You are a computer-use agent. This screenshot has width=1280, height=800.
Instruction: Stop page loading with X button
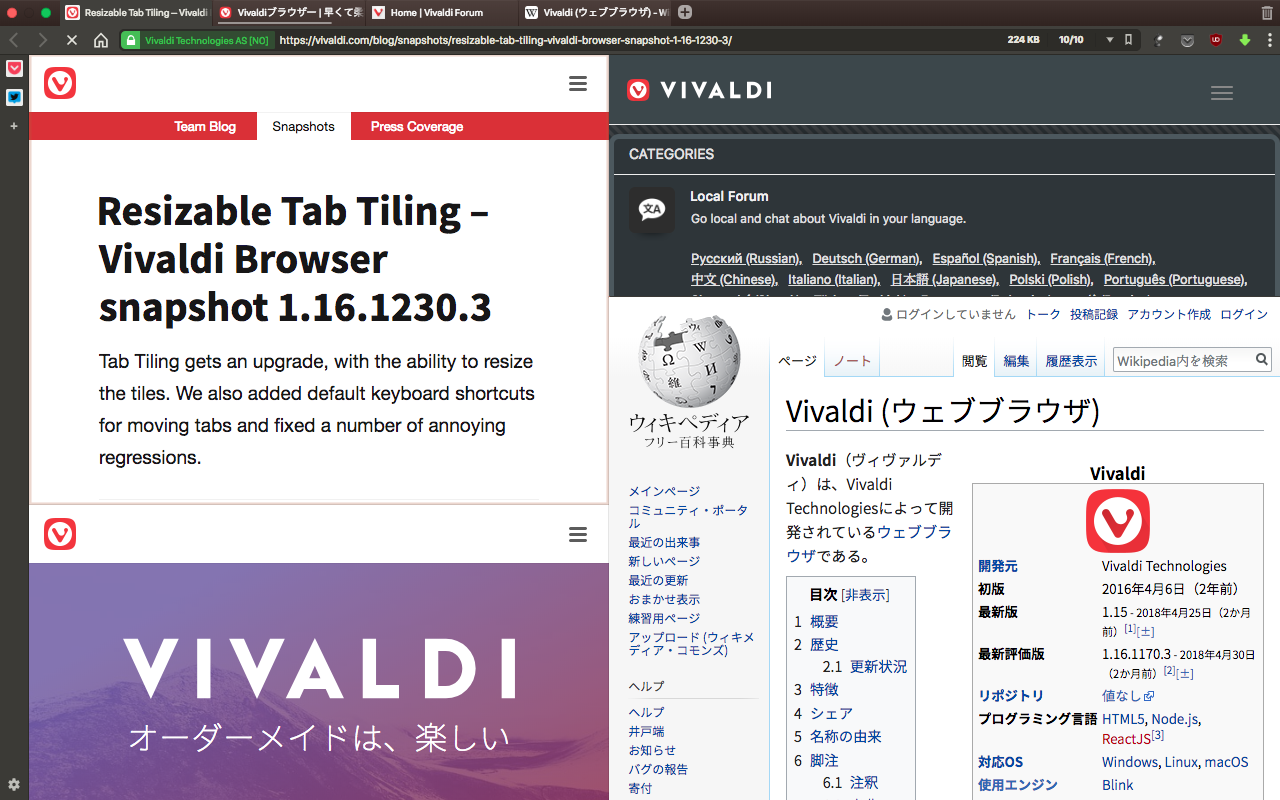pos(72,40)
